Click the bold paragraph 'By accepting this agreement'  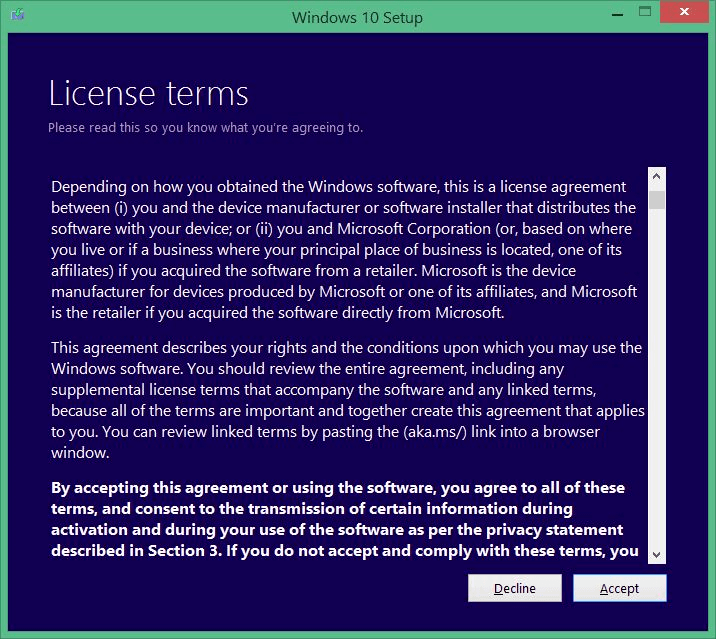click(x=345, y=519)
